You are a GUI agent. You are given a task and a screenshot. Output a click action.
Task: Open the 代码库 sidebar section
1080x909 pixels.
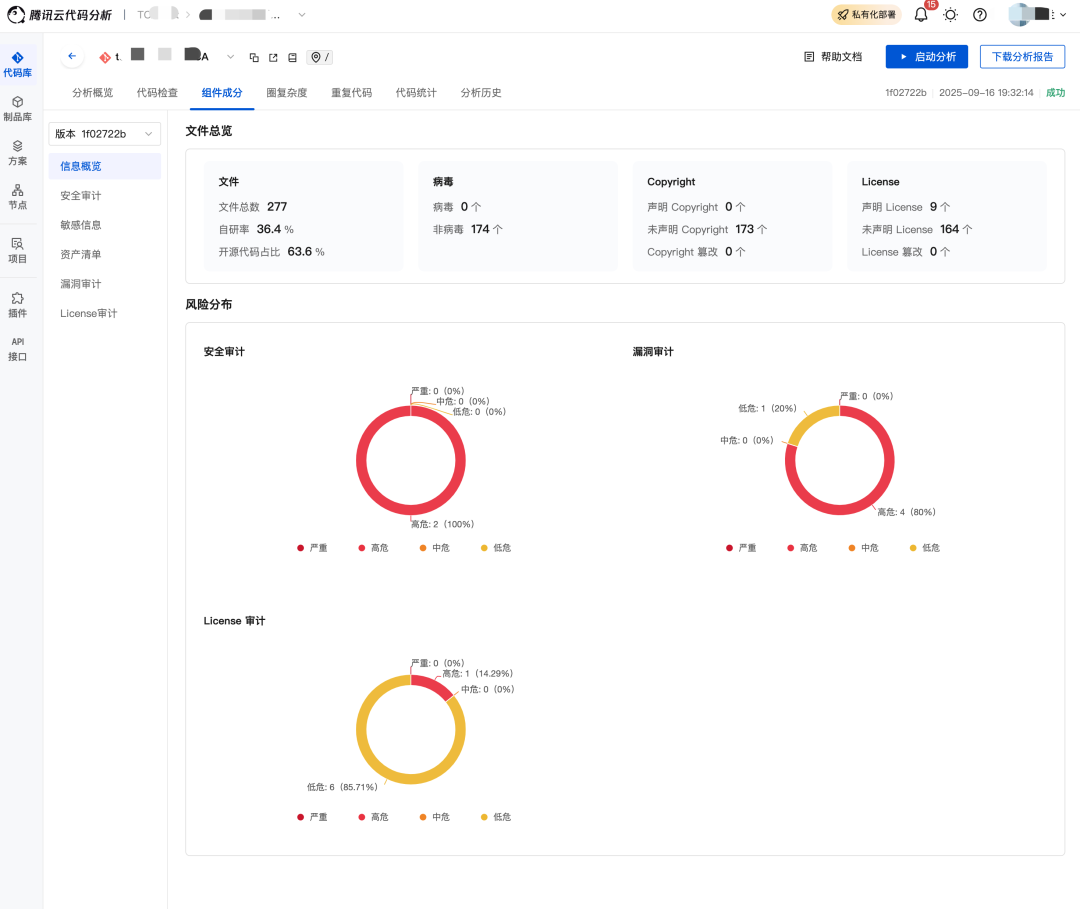pyautogui.click(x=18, y=64)
